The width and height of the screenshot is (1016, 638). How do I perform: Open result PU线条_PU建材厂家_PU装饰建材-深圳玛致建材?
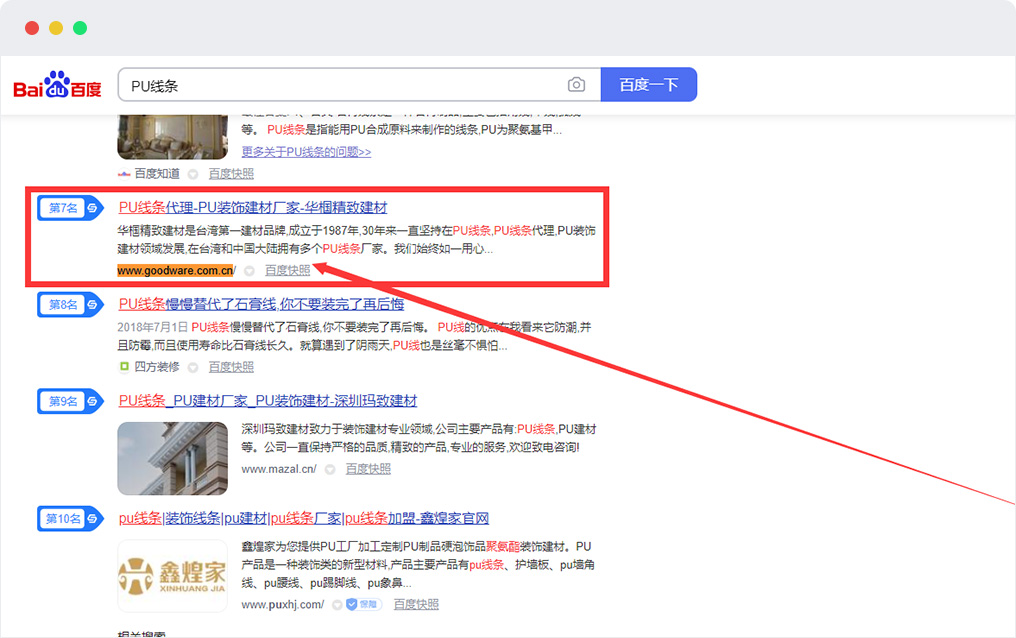point(268,401)
